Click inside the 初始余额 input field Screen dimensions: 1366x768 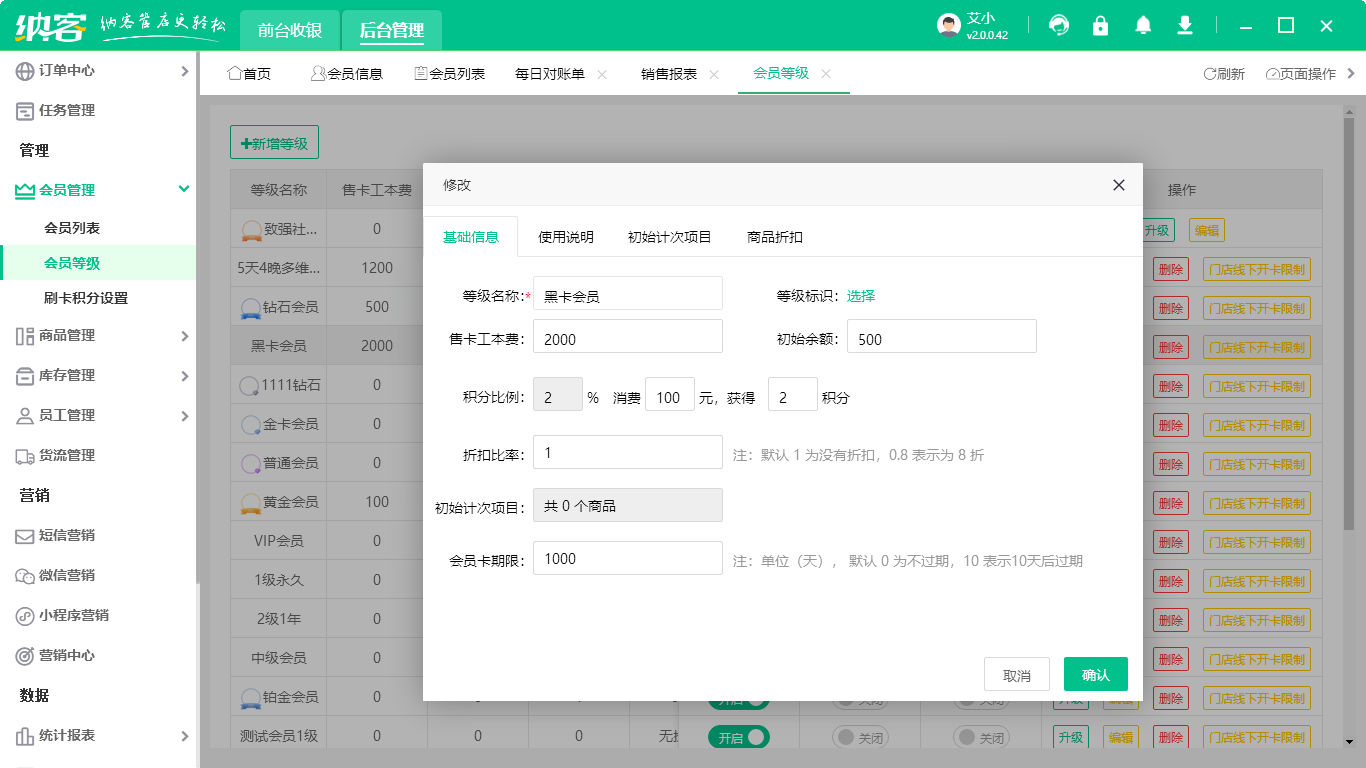[941, 336]
